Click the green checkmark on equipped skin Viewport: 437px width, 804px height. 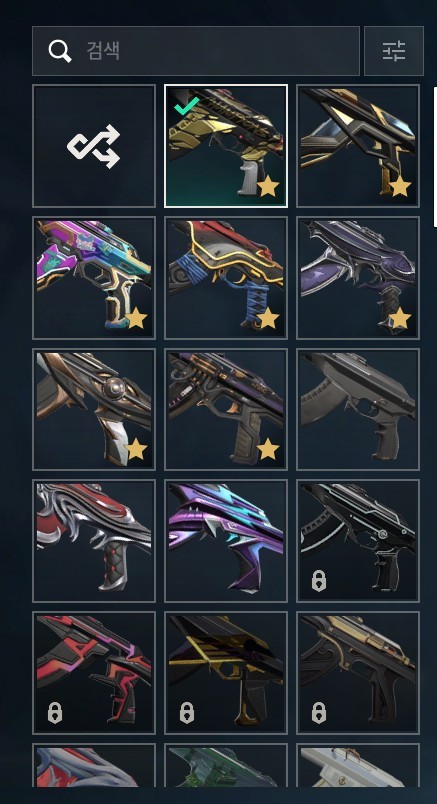[186, 107]
